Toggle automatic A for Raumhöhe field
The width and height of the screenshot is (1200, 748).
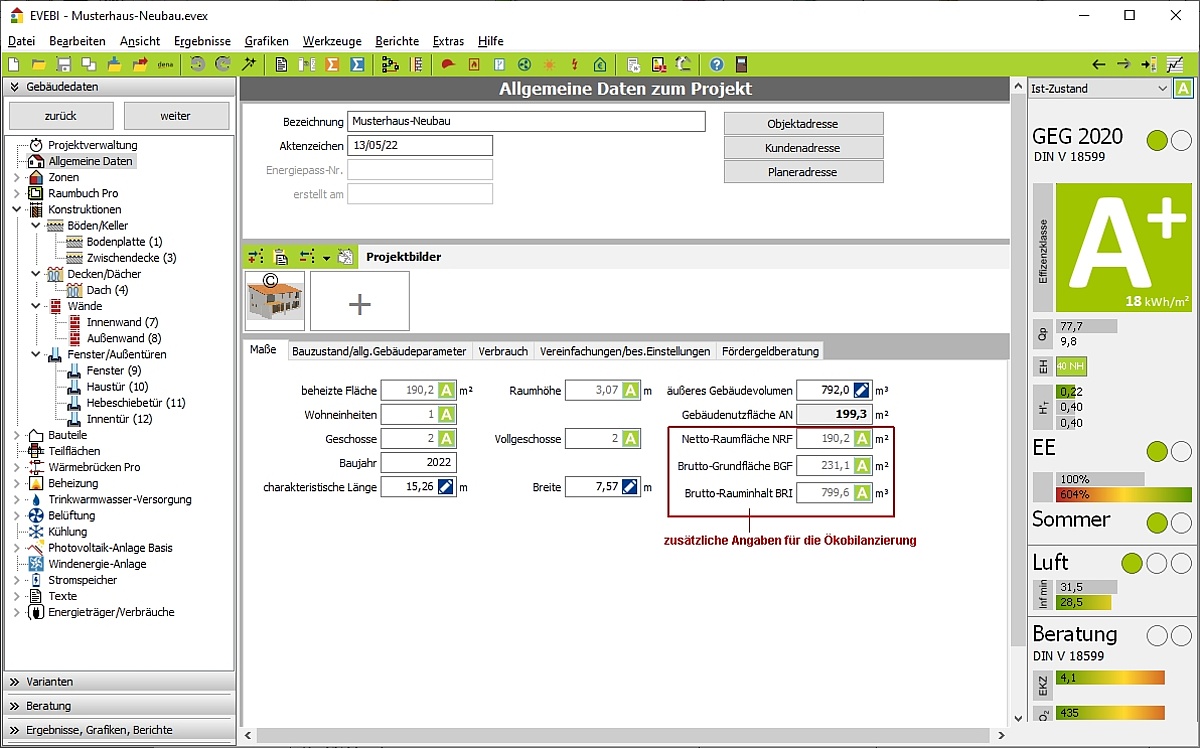[x=629, y=390]
